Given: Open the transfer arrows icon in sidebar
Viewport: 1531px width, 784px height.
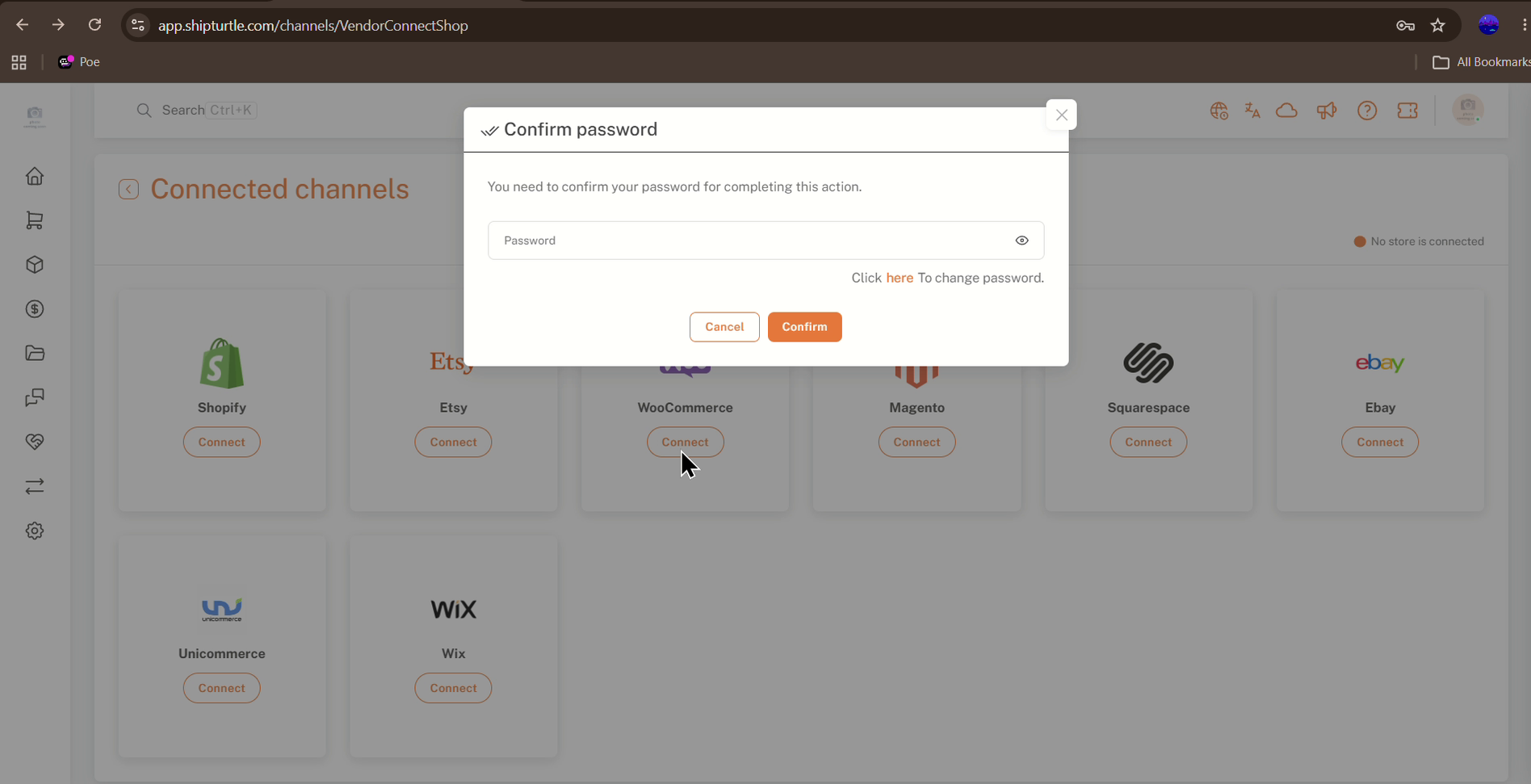Looking at the screenshot, I should pyautogui.click(x=35, y=486).
